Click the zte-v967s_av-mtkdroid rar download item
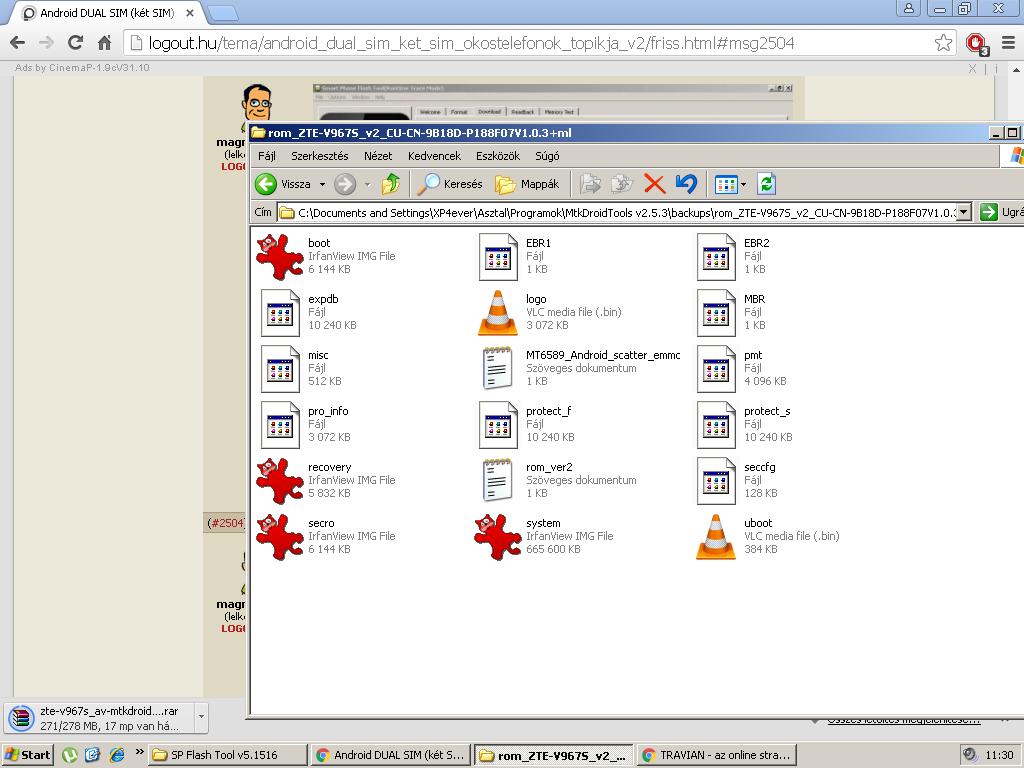The height and width of the screenshot is (768, 1024). click(x=101, y=718)
